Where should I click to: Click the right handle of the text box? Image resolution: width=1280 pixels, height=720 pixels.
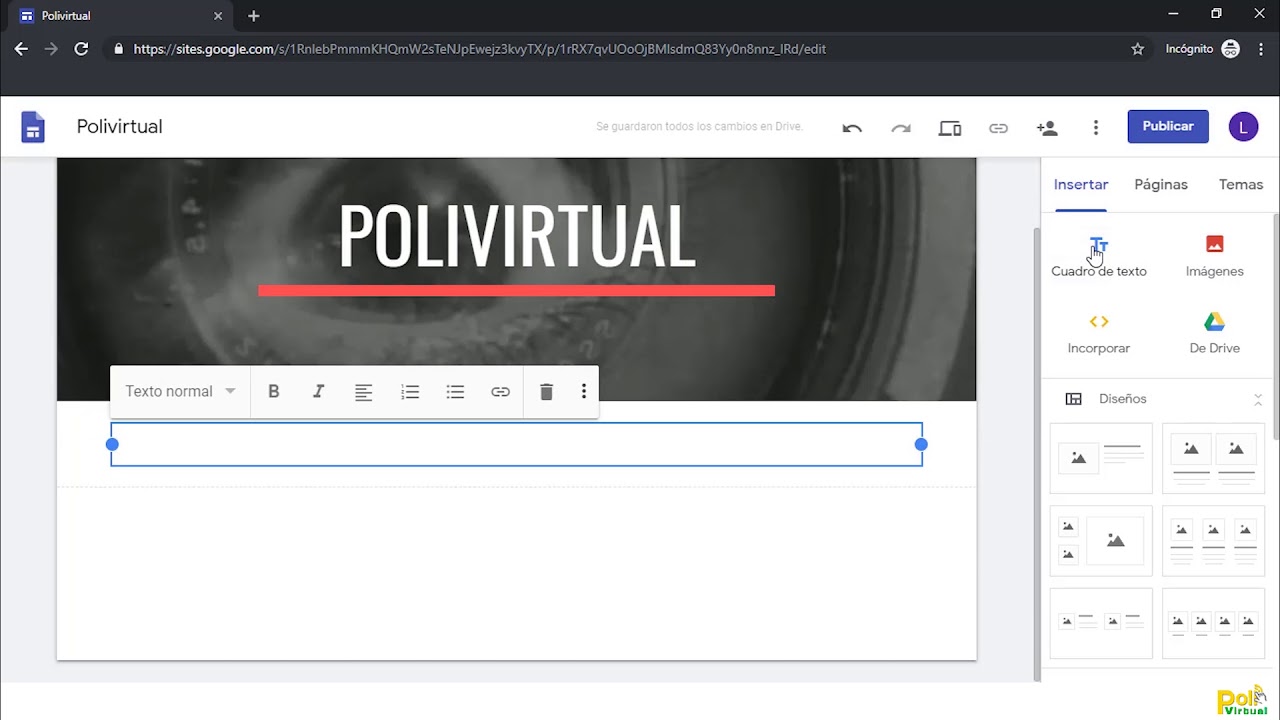921,444
